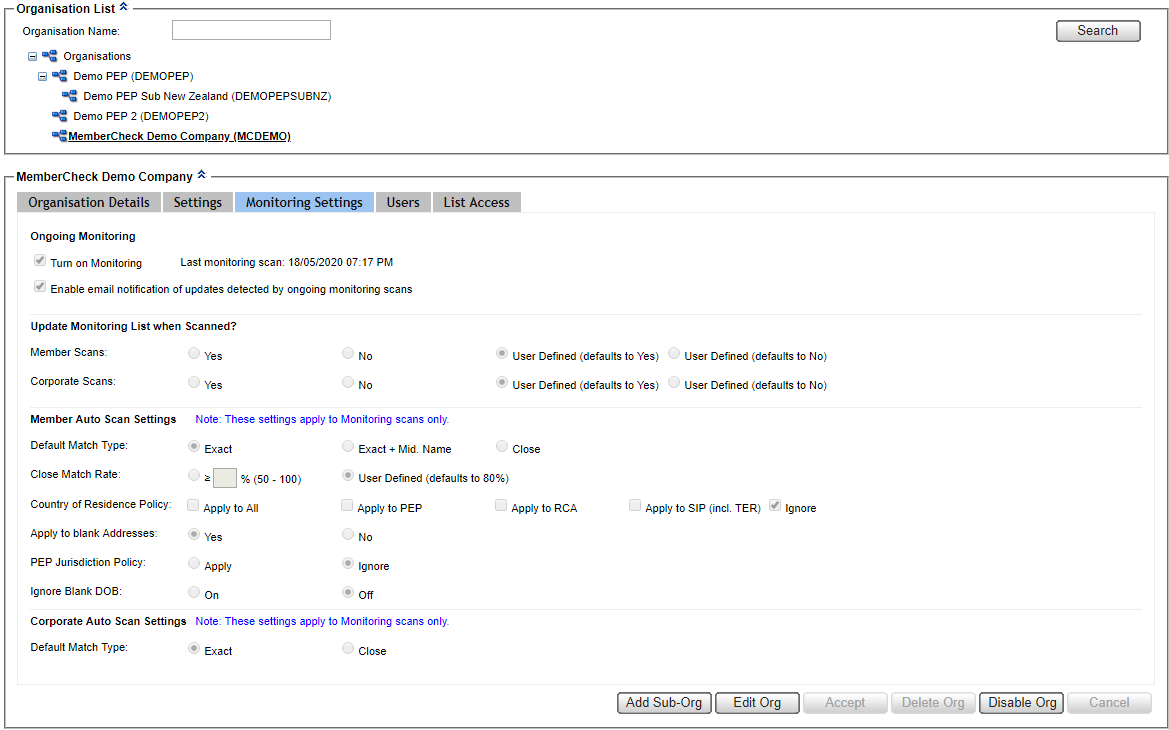Select Corporate Scans User Defined defaults to No
Viewport: 1169px width, 730px height.
pyautogui.click(x=674, y=383)
